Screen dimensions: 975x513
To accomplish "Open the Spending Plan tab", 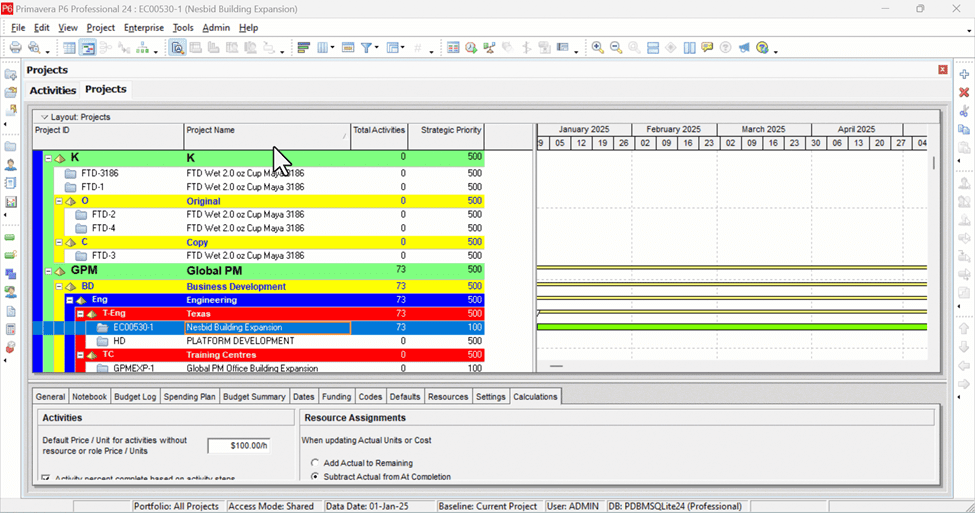I will (x=190, y=397).
